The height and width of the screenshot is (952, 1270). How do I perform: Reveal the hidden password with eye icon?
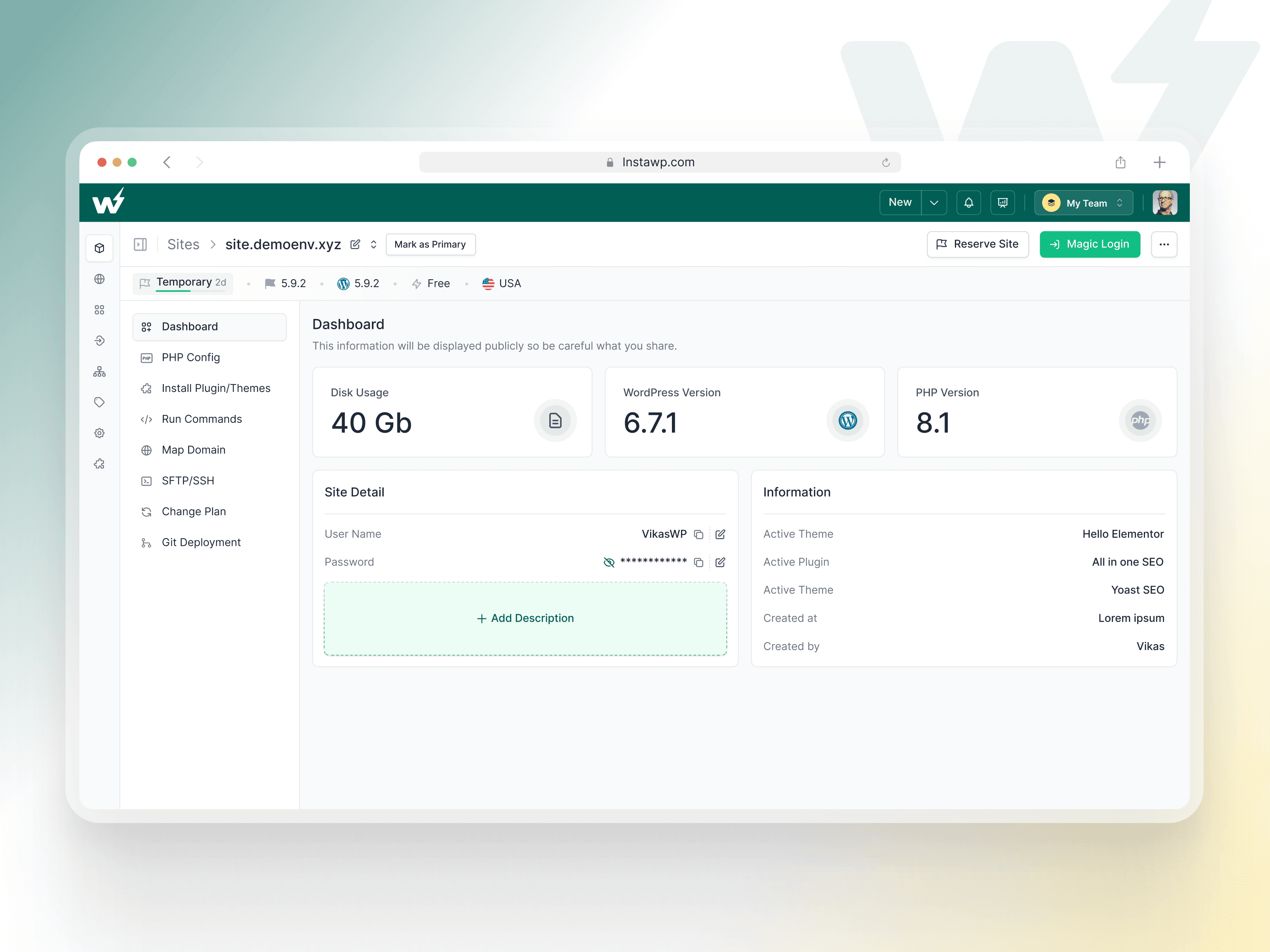[x=608, y=562]
